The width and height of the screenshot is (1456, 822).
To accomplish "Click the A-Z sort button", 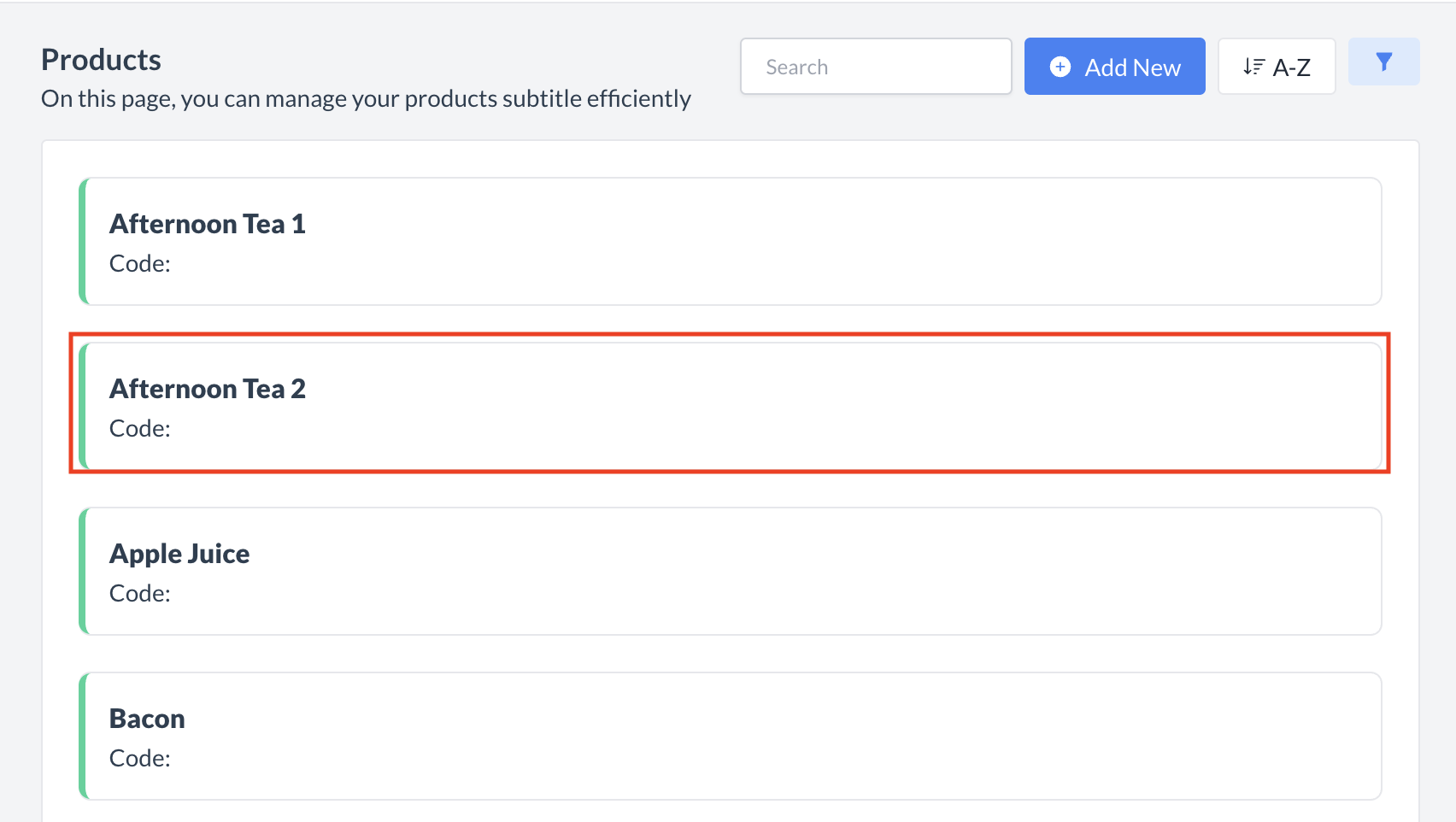I will coord(1277,66).
